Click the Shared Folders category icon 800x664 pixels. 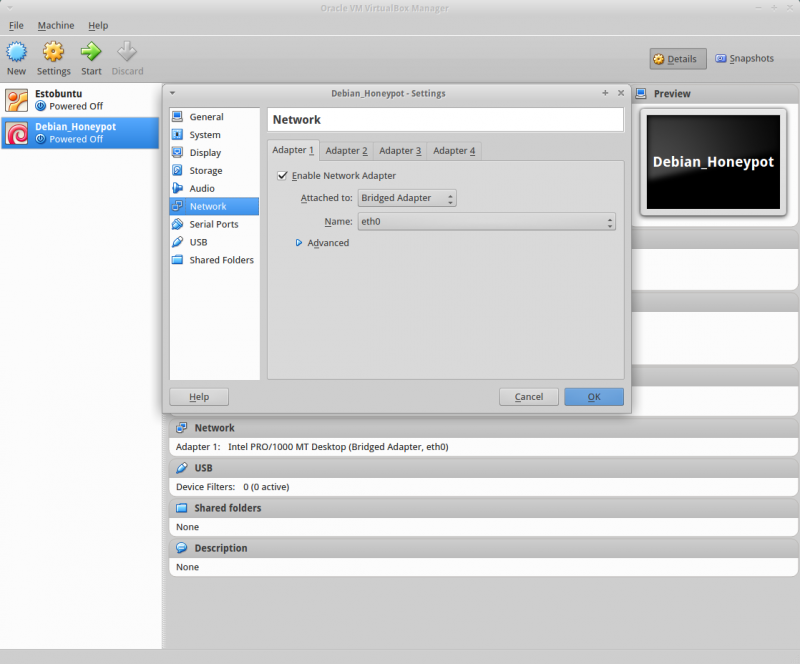(x=178, y=259)
